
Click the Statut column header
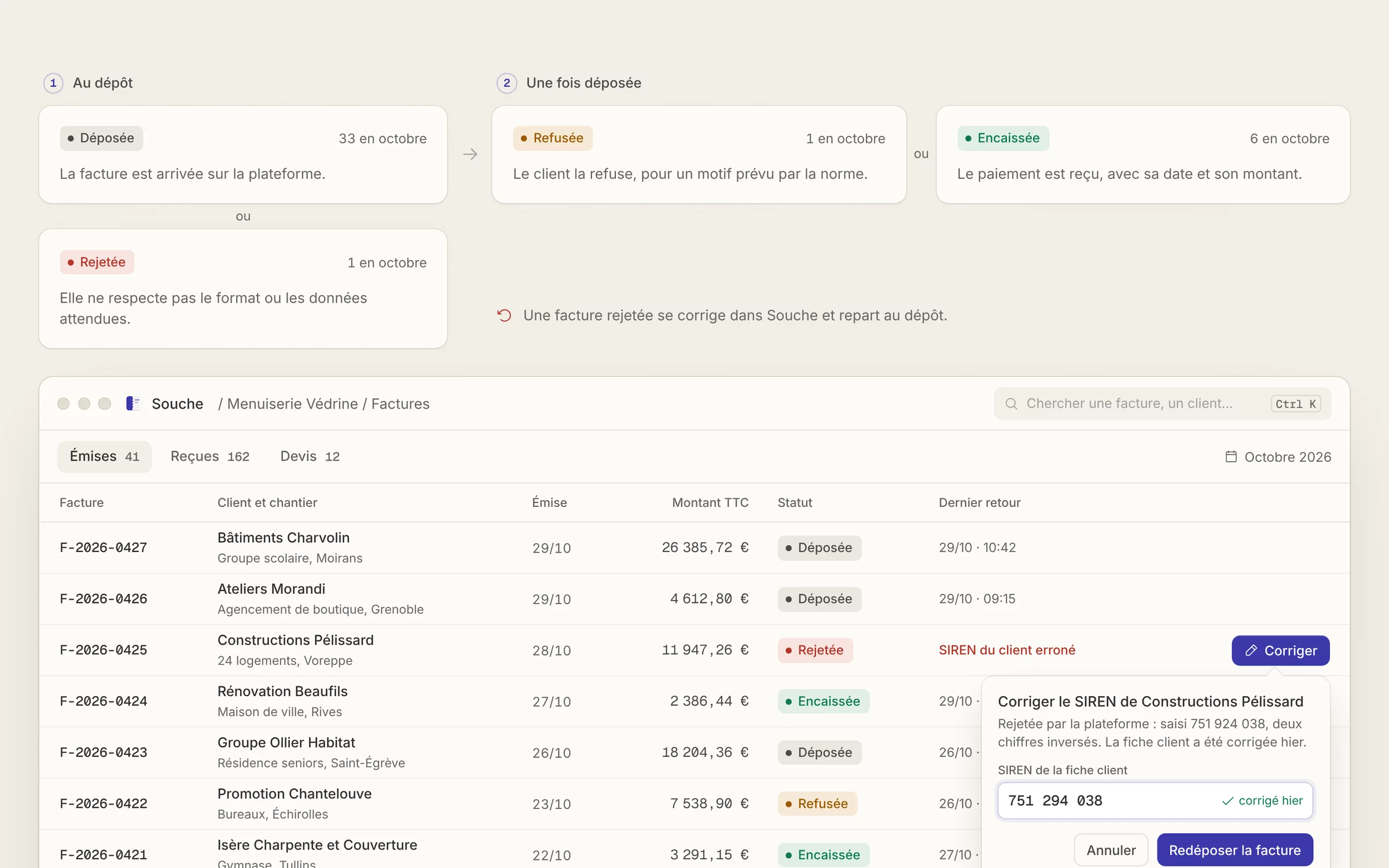[x=795, y=502]
